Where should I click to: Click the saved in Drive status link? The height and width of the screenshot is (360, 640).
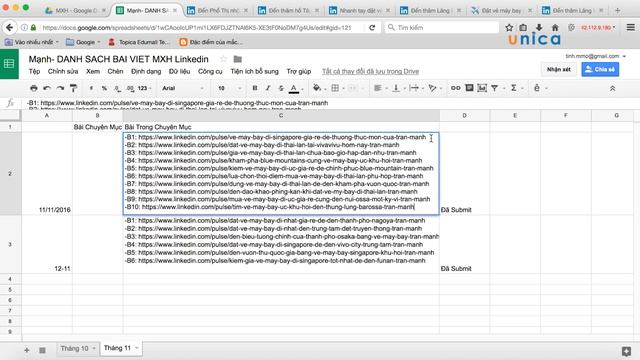click(x=371, y=71)
